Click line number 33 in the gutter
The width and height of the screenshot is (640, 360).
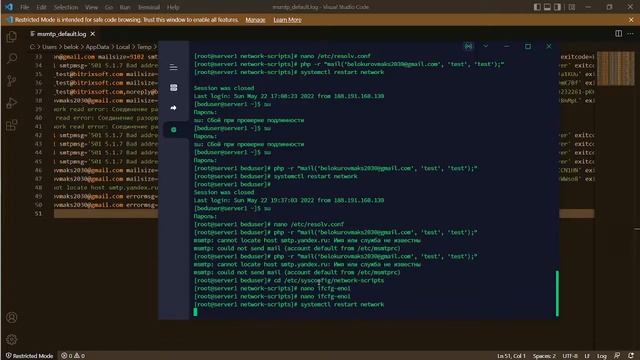pos(38,57)
